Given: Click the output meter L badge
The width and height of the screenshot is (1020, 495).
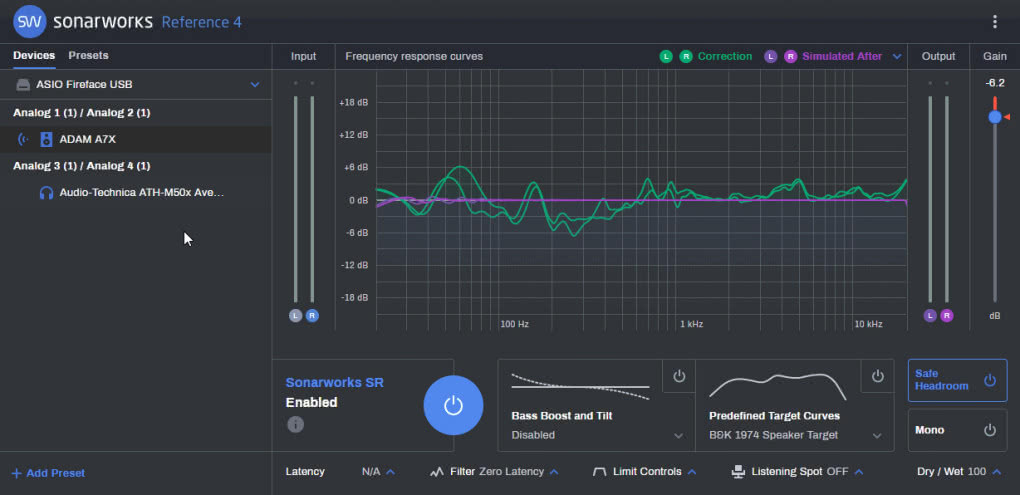Looking at the screenshot, I should pos(930,316).
